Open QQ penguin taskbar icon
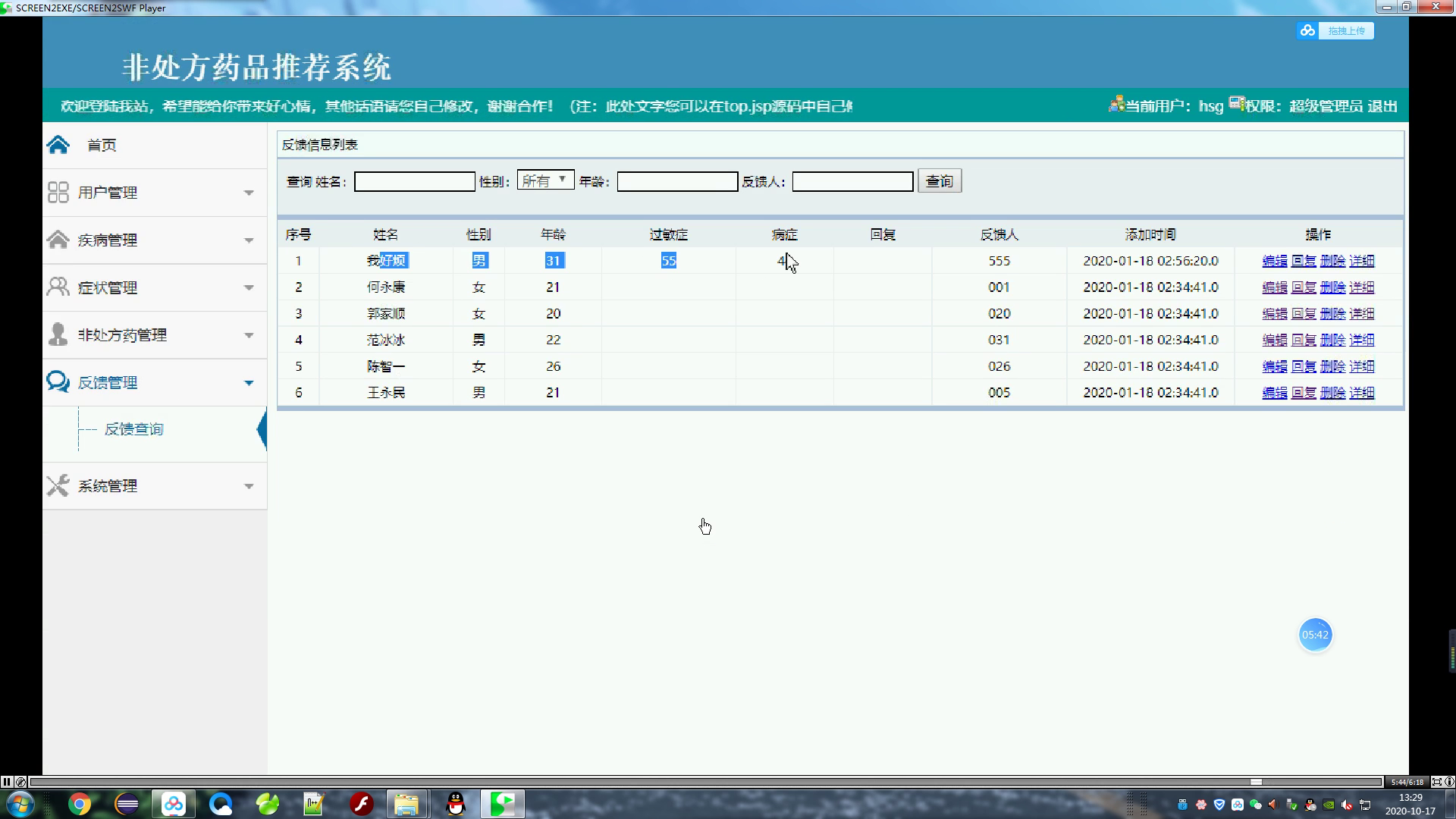 [456, 804]
